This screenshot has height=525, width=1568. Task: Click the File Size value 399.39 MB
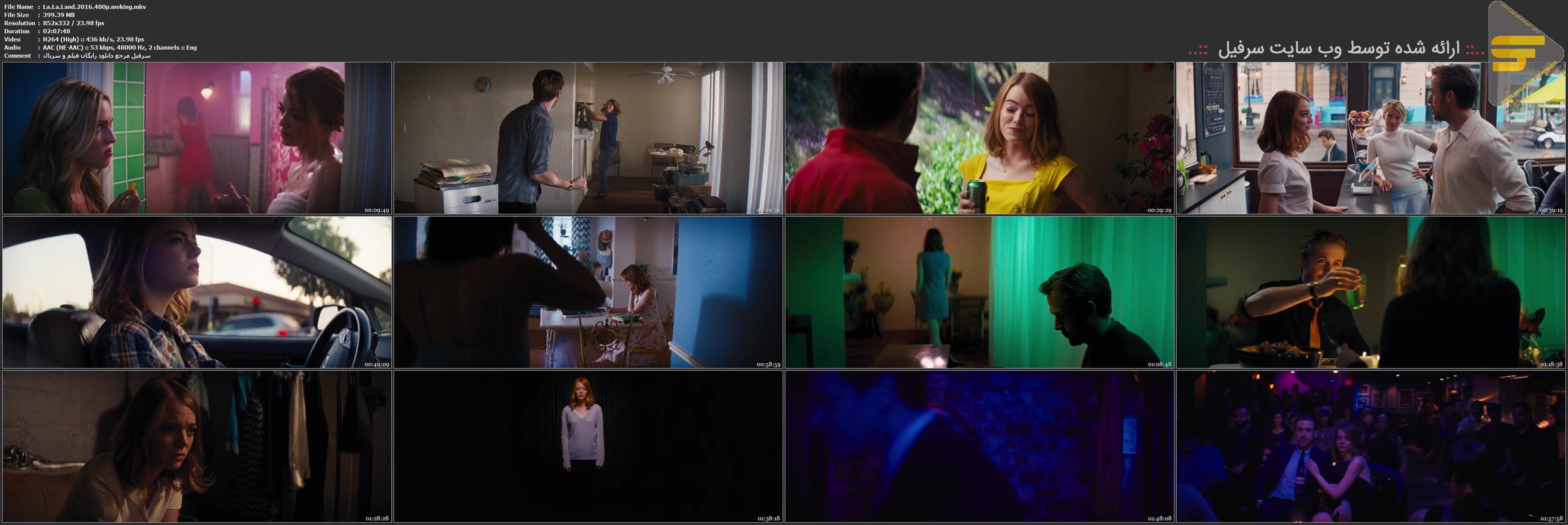click(59, 15)
